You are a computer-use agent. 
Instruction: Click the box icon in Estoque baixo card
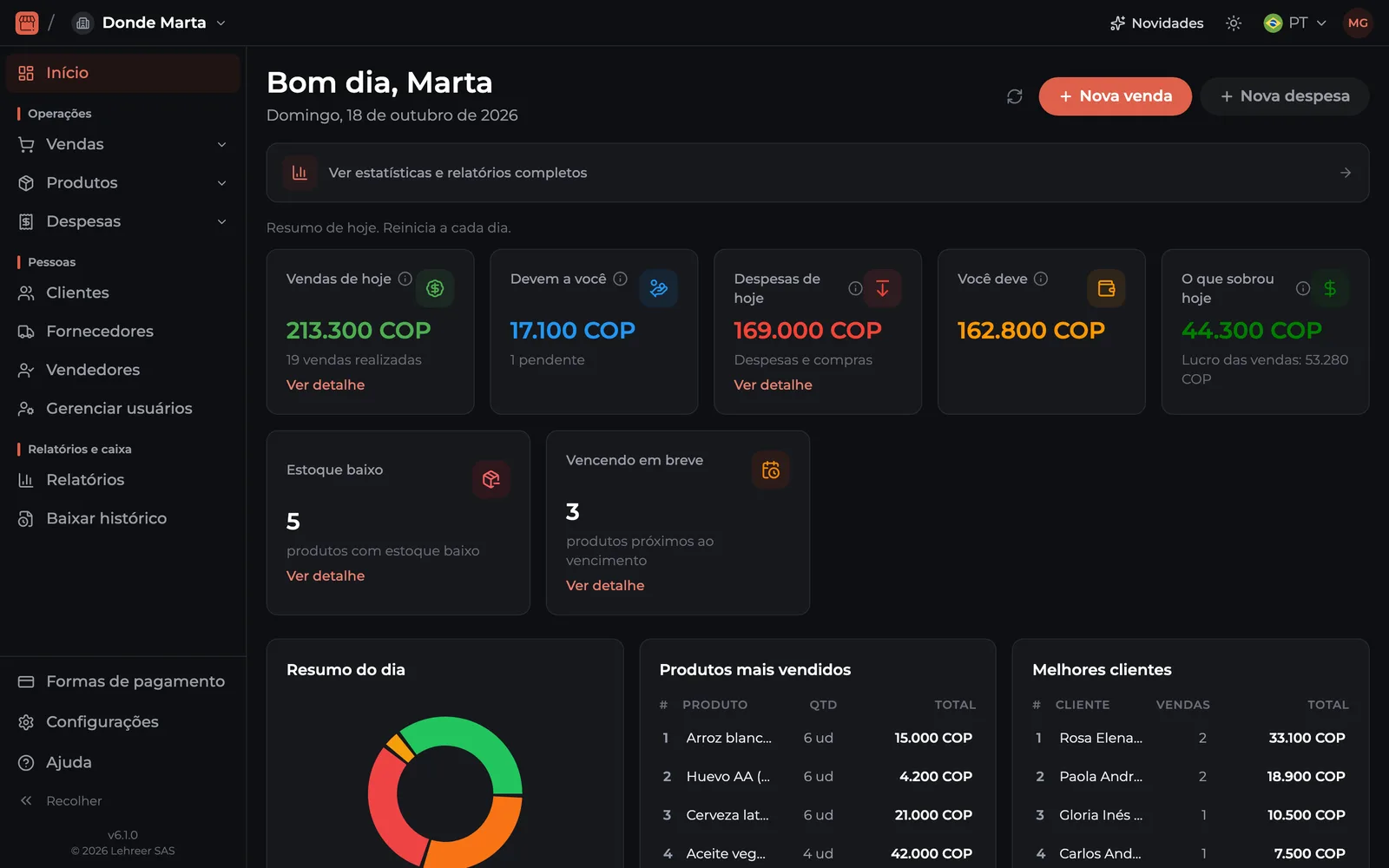[491, 479]
